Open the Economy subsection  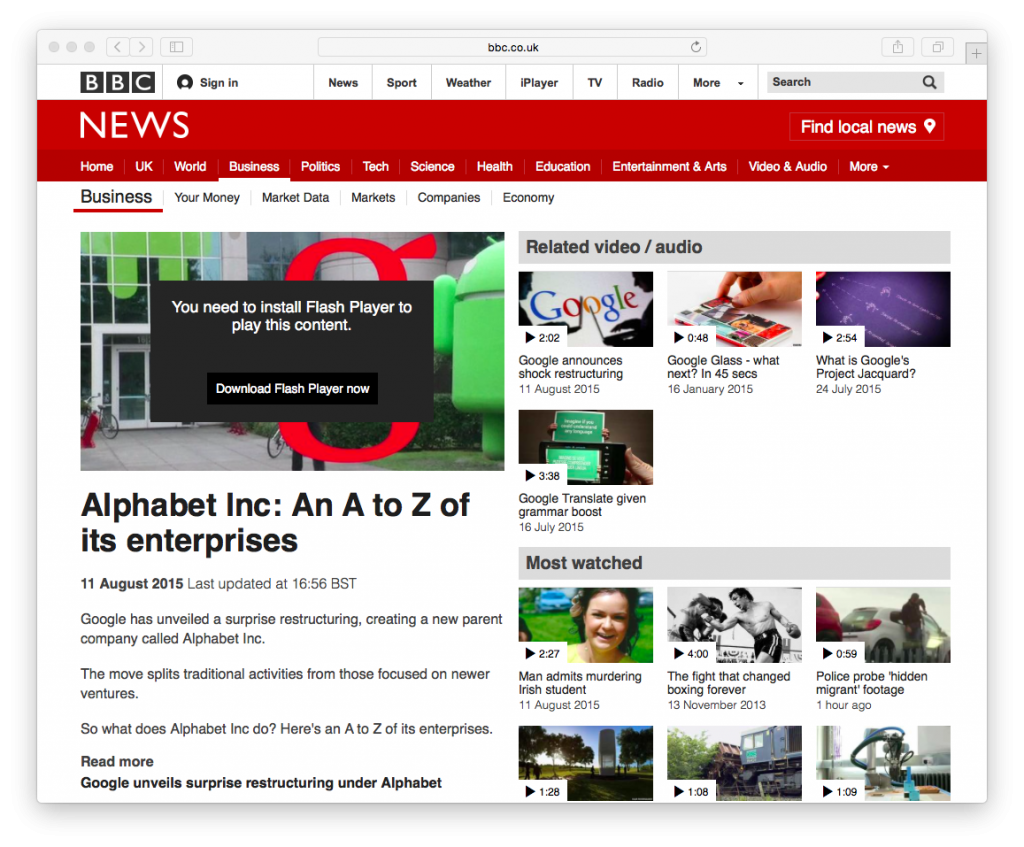click(528, 197)
